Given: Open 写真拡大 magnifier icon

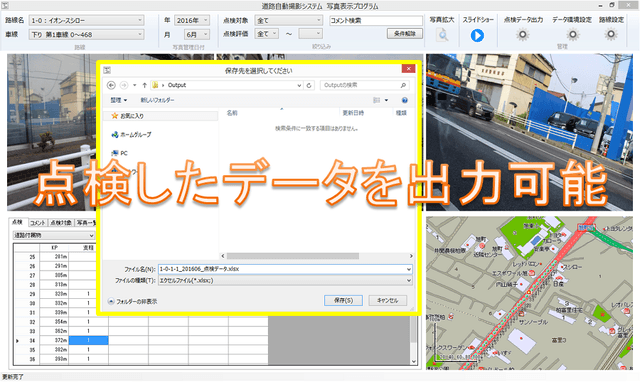Looking at the screenshot, I should [x=442, y=35].
